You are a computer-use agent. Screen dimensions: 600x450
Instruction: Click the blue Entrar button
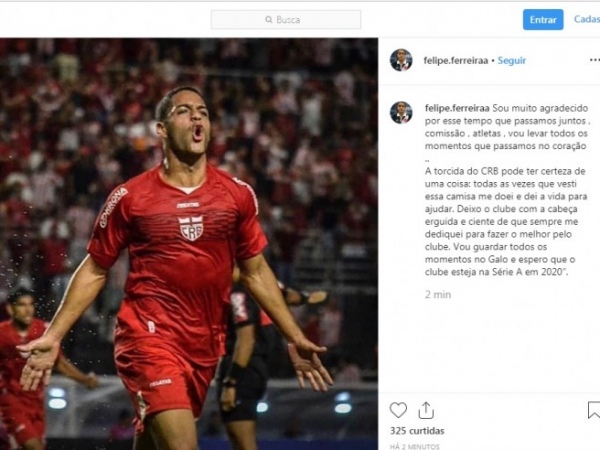pos(543,20)
